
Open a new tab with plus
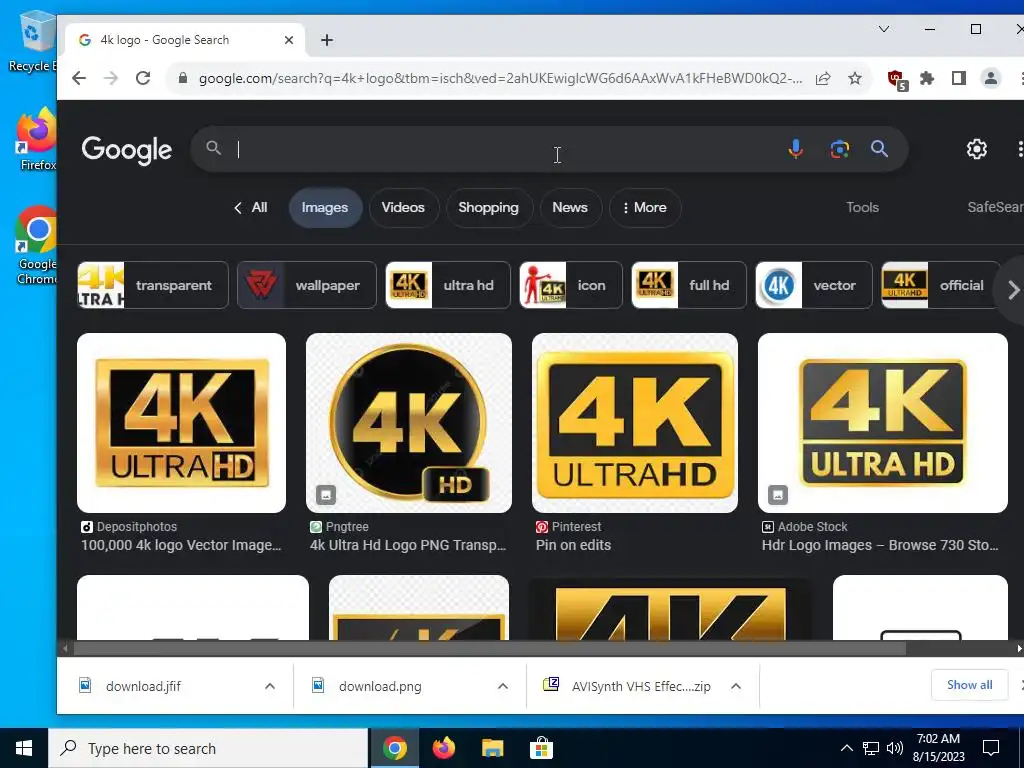click(327, 40)
